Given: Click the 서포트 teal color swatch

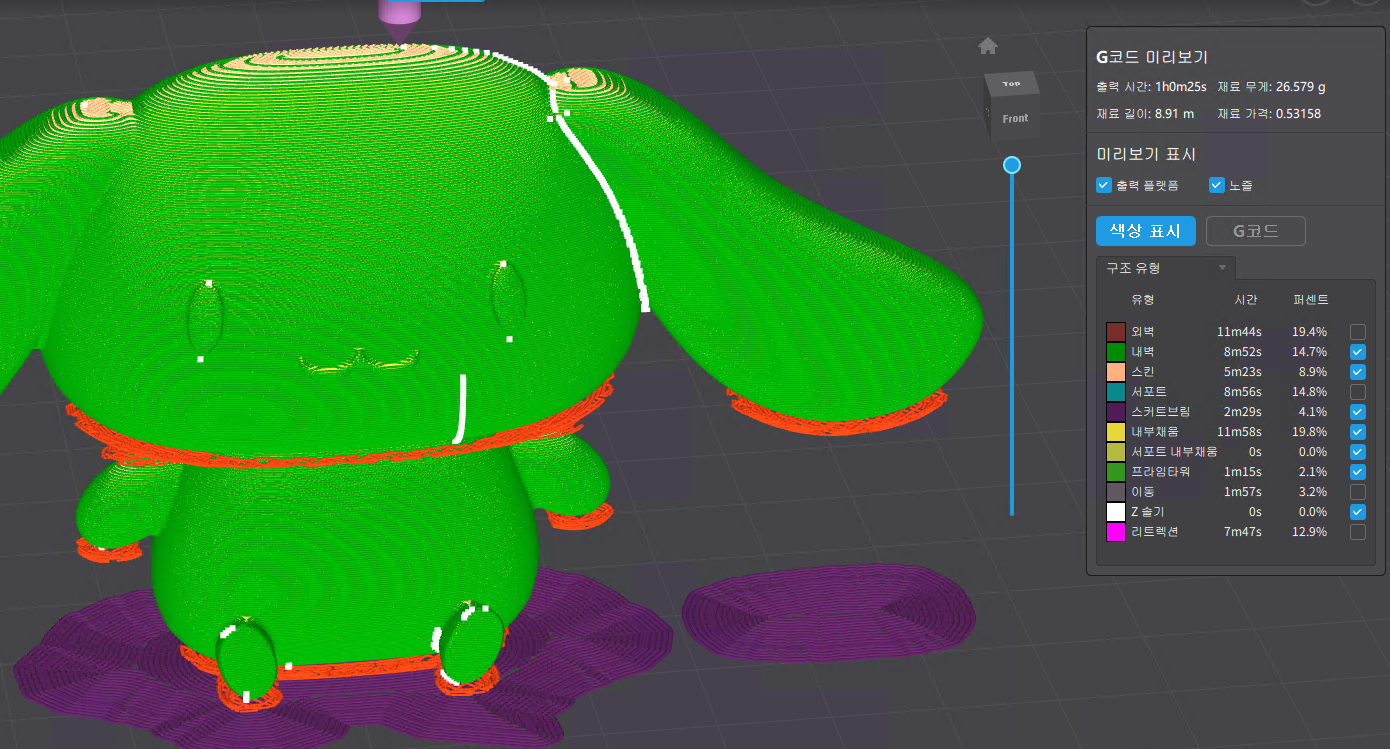Looking at the screenshot, I should pos(1116,392).
